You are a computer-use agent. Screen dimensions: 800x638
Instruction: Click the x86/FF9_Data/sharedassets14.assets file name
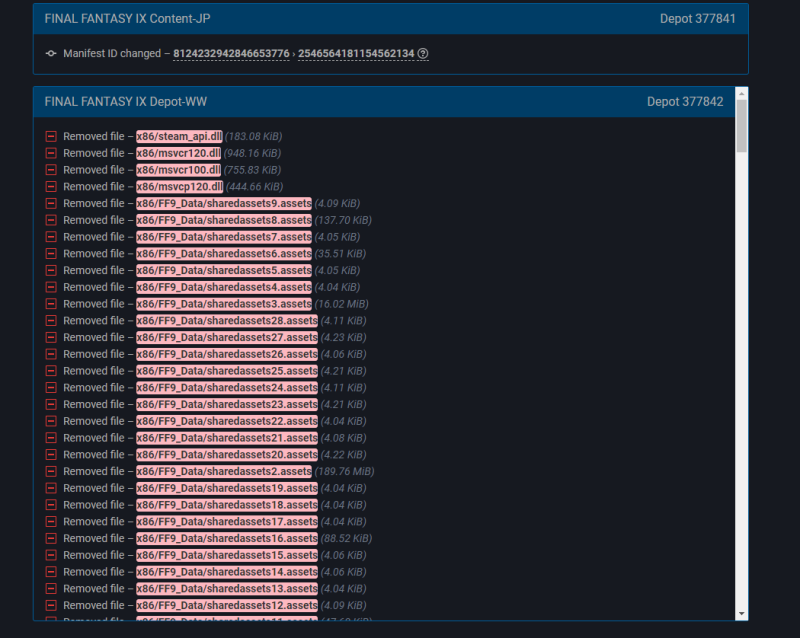(227, 572)
